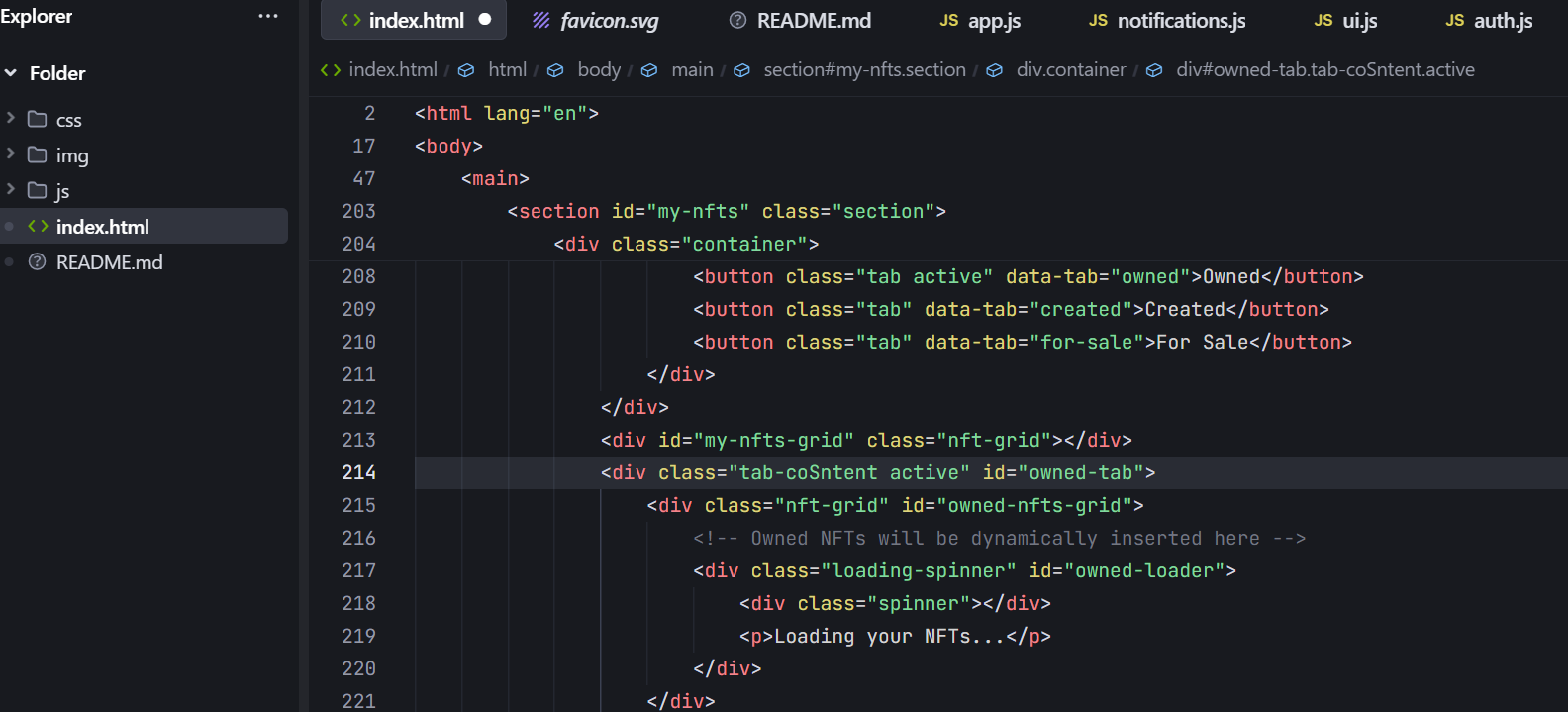Click the js folder icon

[38, 190]
